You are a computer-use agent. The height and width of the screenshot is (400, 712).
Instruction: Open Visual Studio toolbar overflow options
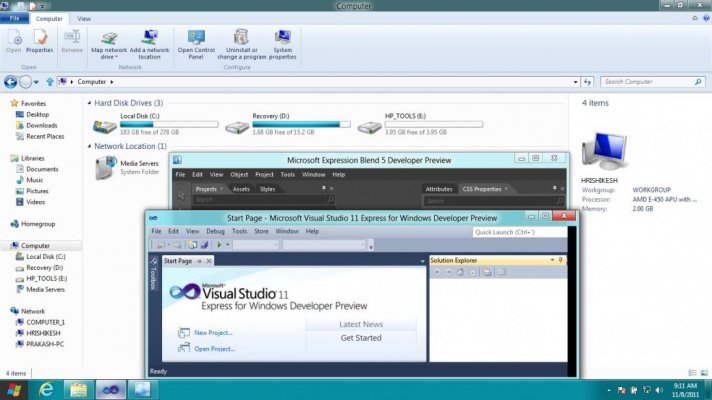[x=371, y=246]
